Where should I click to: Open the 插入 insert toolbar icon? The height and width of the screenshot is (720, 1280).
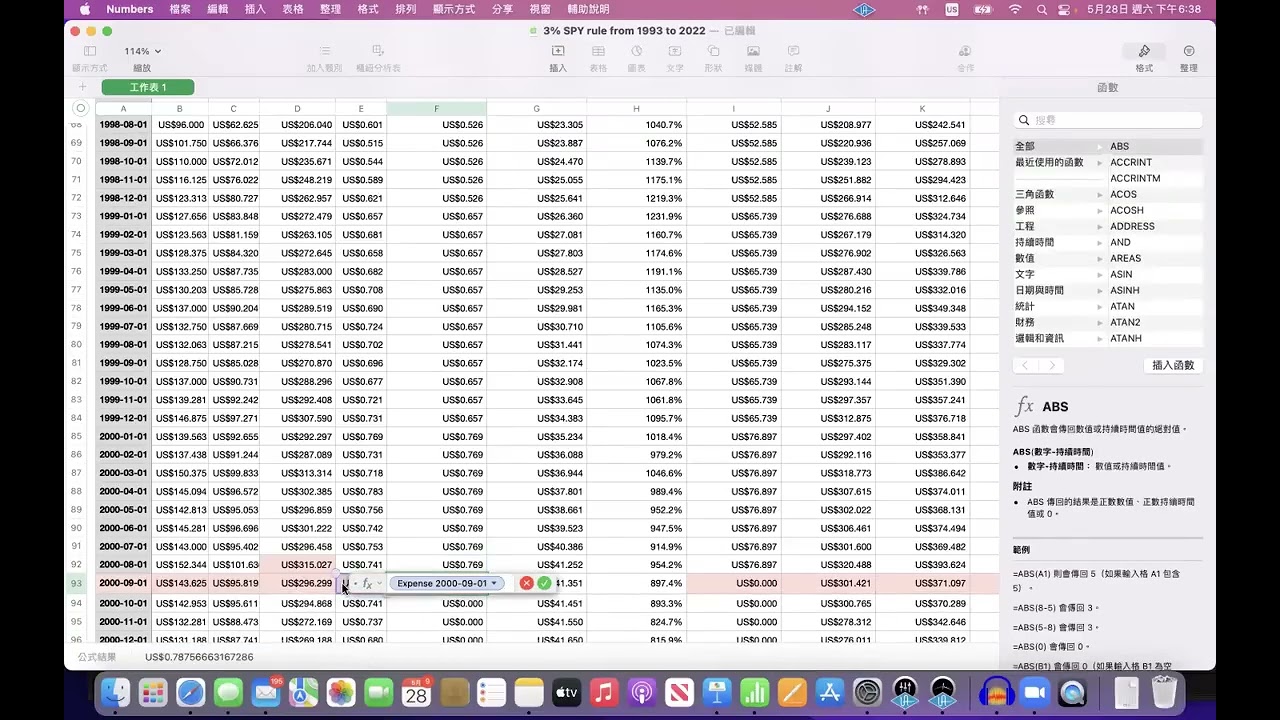point(558,51)
